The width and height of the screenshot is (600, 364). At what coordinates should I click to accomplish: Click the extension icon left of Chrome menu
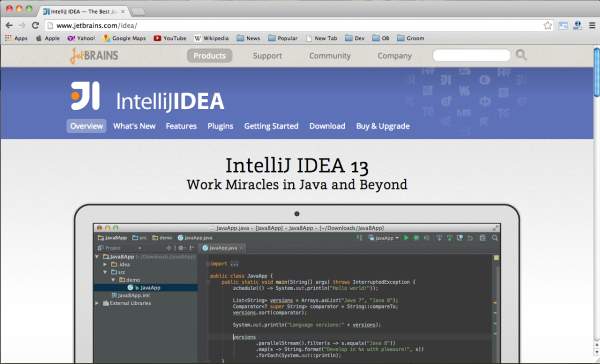pyautogui.click(x=577, y=25)
